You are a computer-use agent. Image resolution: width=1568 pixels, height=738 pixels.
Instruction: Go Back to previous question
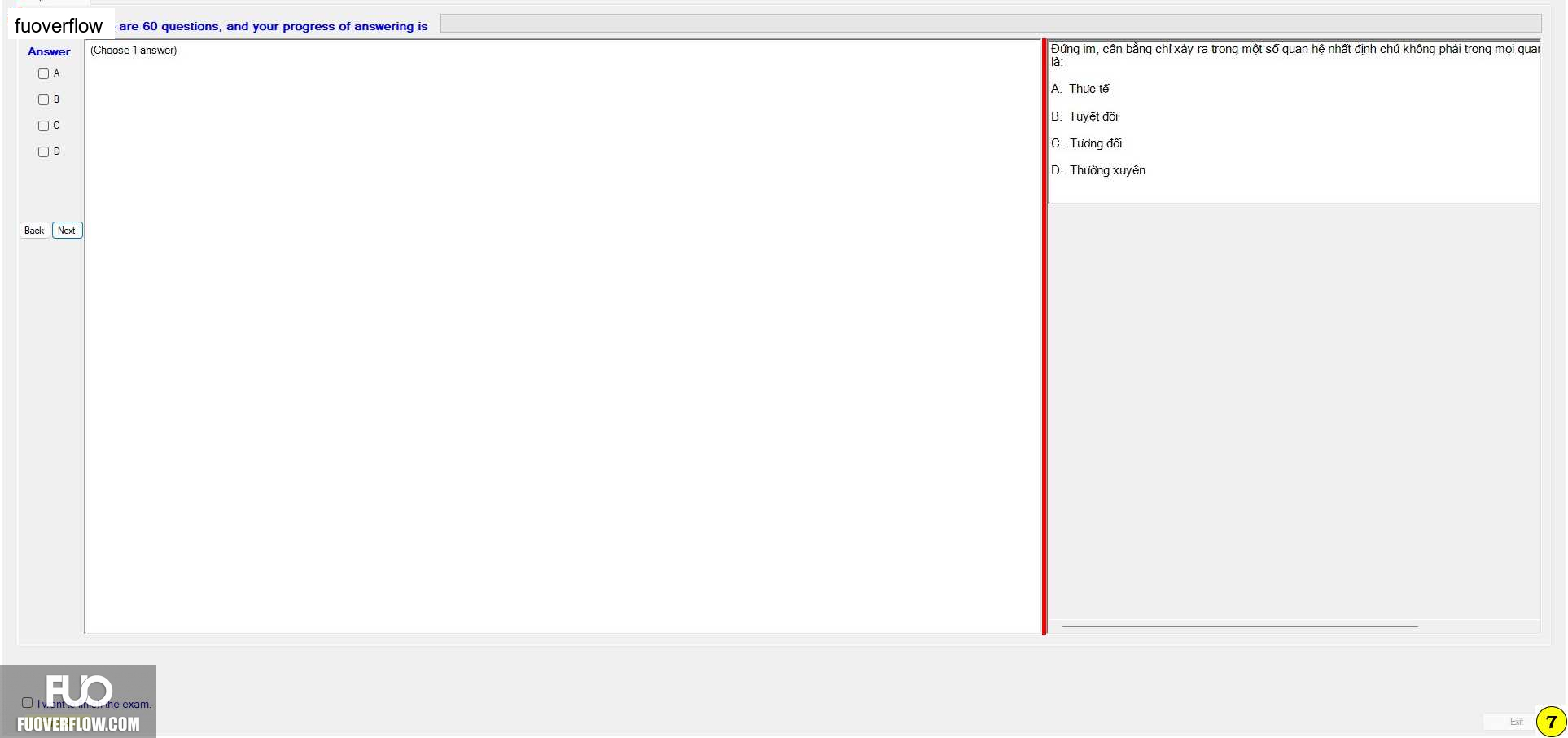pos(34,231)
